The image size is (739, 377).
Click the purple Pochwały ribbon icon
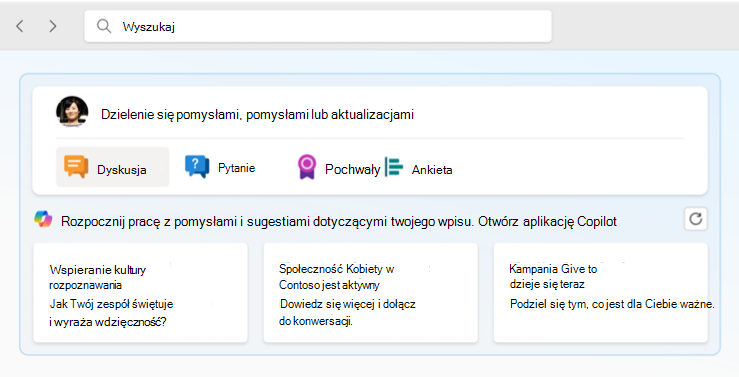pyautogui.click(x=307, y=167)
